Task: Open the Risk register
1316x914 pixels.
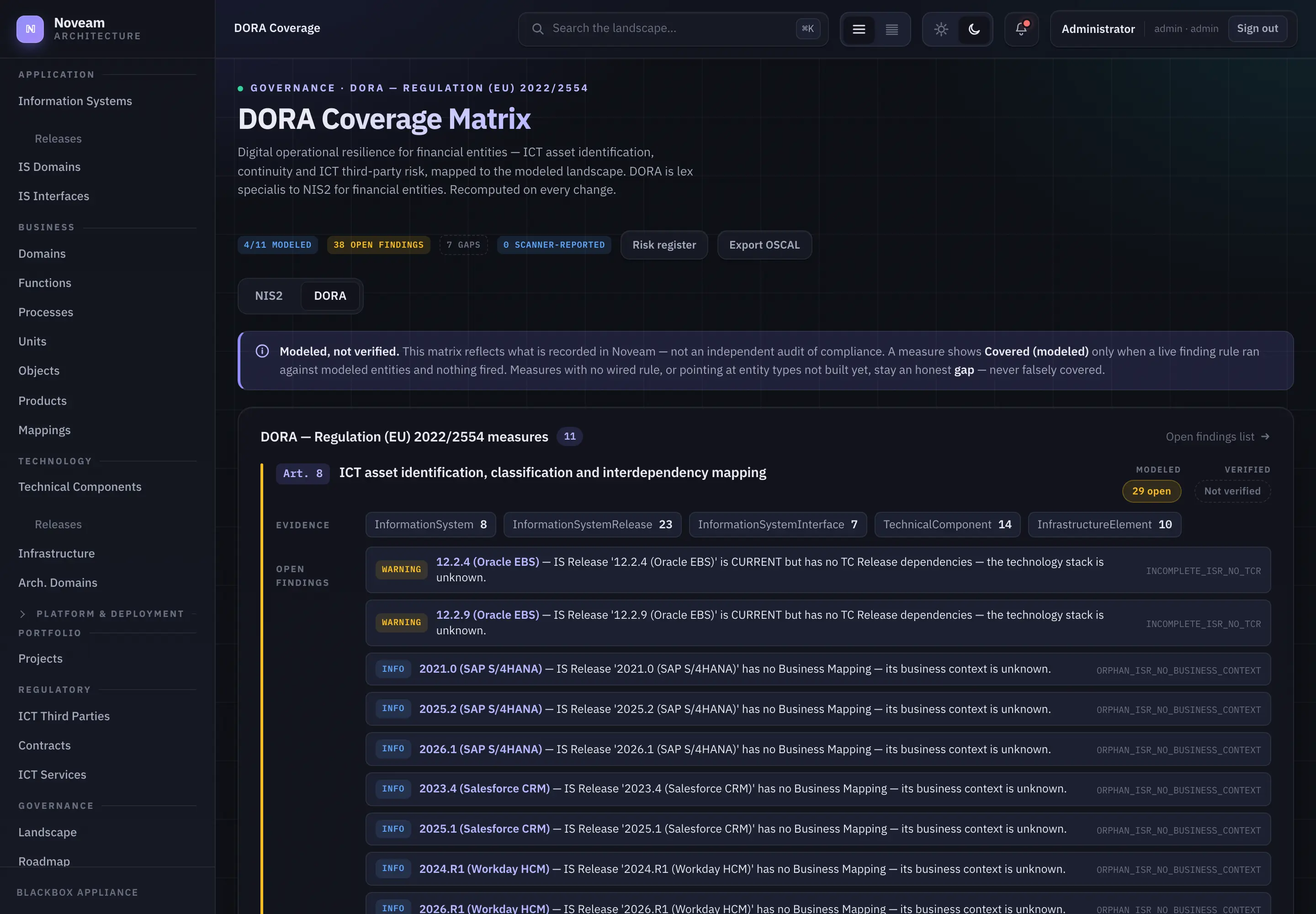Action: 664,245
